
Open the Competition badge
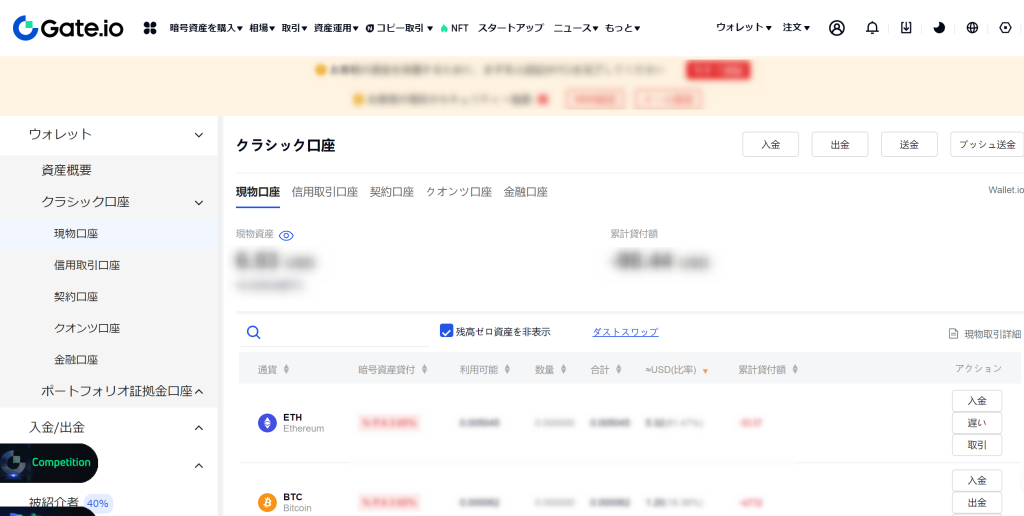[x=49, y=462]
